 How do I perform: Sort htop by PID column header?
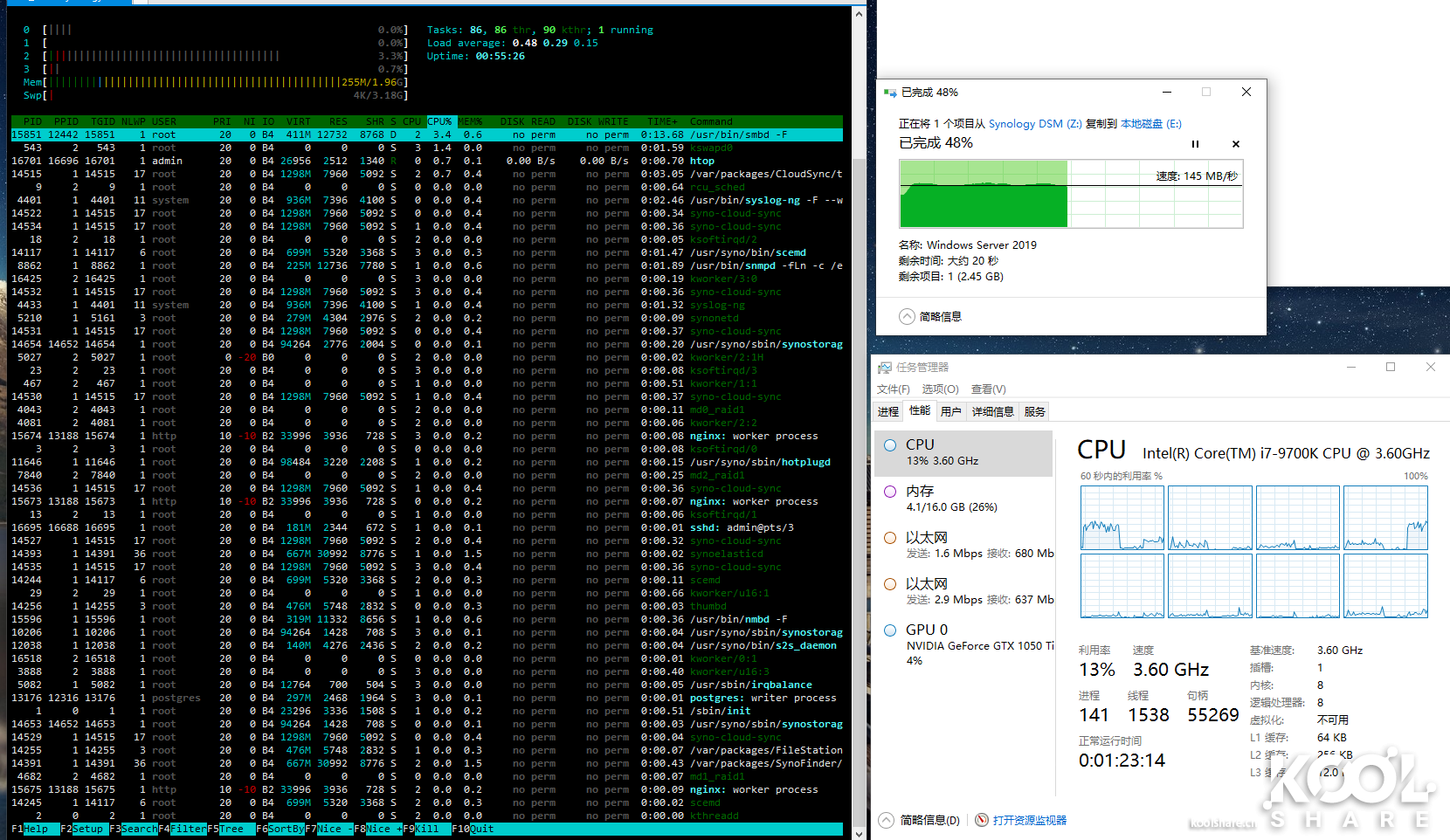tap(32, 122)
